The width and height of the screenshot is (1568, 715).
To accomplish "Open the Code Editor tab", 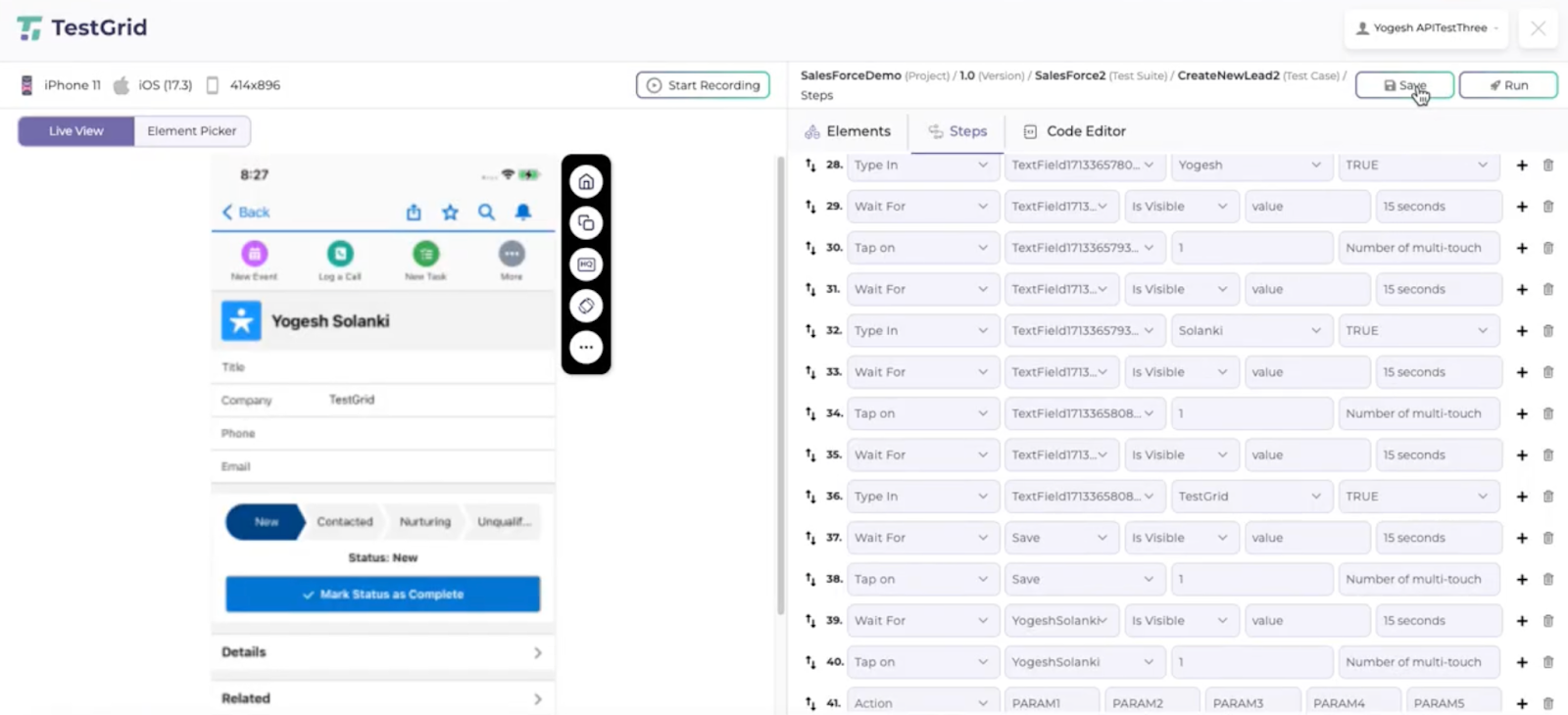I will (1075, 131).
